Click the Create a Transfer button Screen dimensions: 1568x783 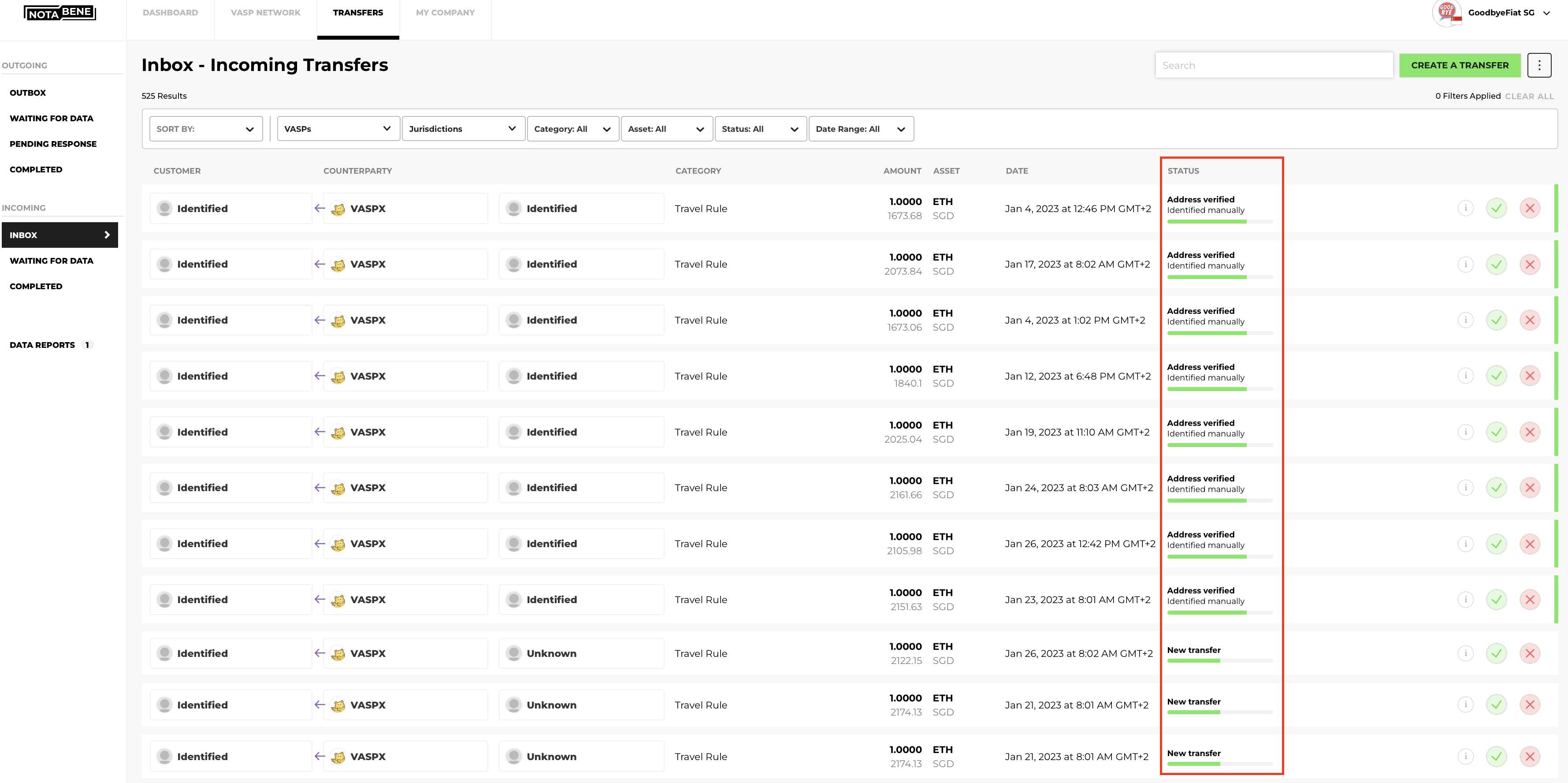1460,65
